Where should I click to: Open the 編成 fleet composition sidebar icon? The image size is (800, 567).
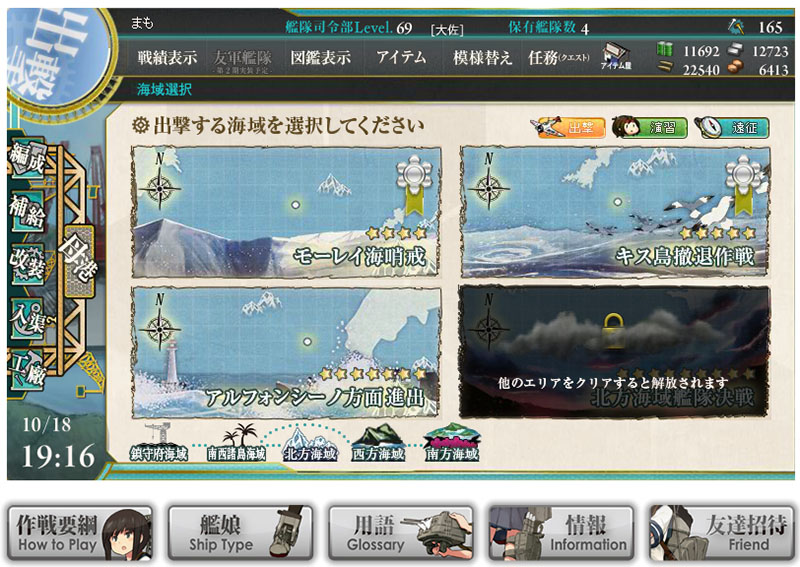point(28,159)
